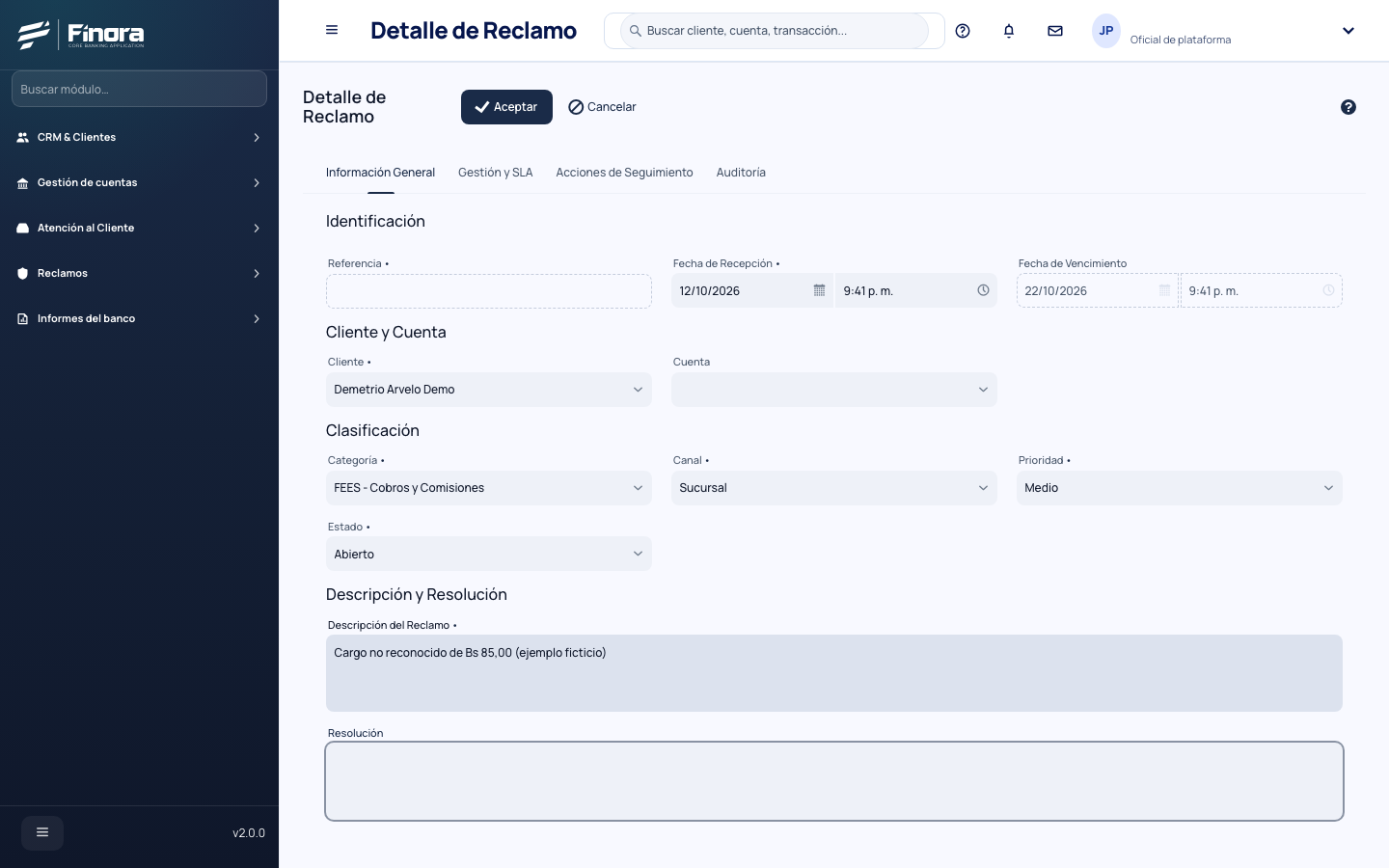Click the Cancelar button
This screenshot has height=868, width=1389.
(603, 107)
